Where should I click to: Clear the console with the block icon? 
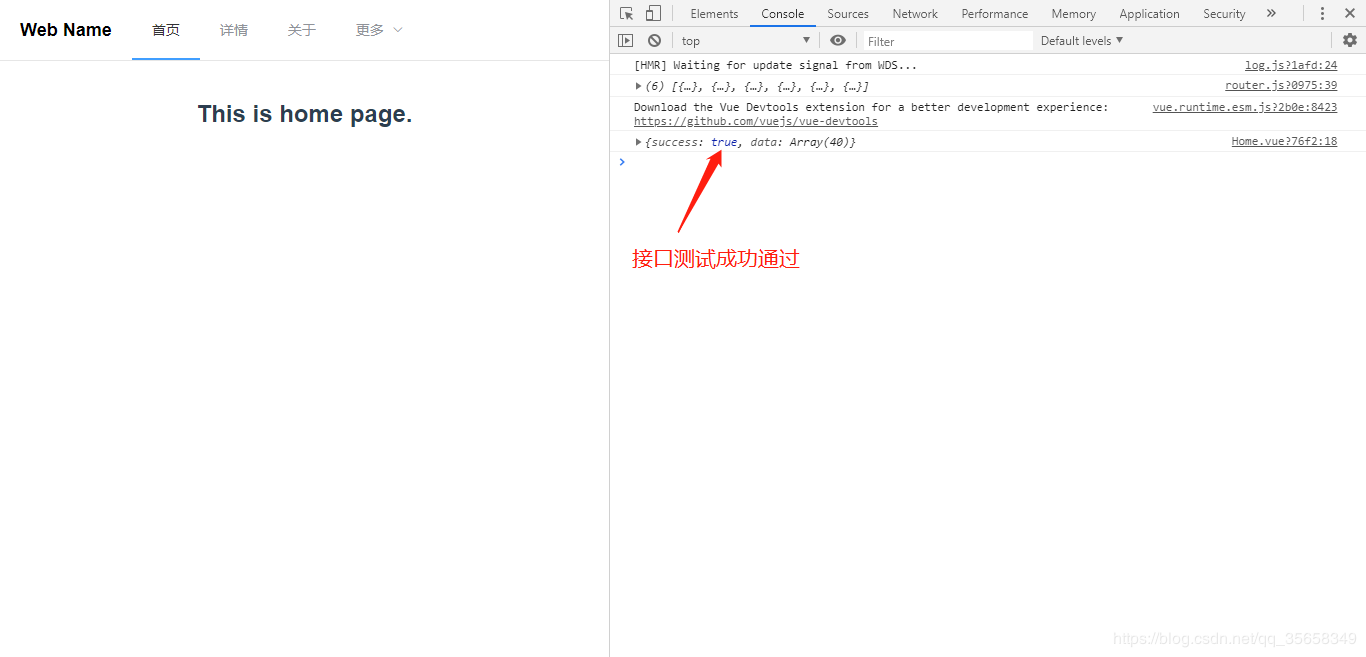click(x=654, y=40)
